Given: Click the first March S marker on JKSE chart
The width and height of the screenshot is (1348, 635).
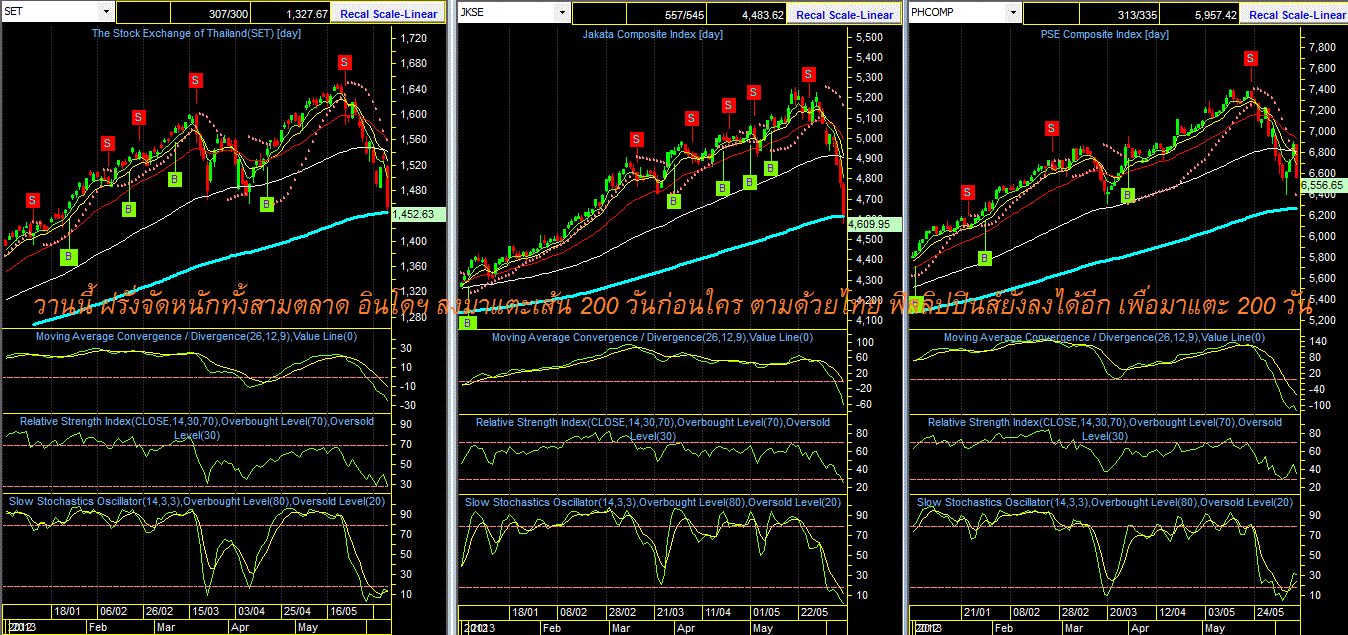Looking at the screenshot, I should click(x=636, y=140).
